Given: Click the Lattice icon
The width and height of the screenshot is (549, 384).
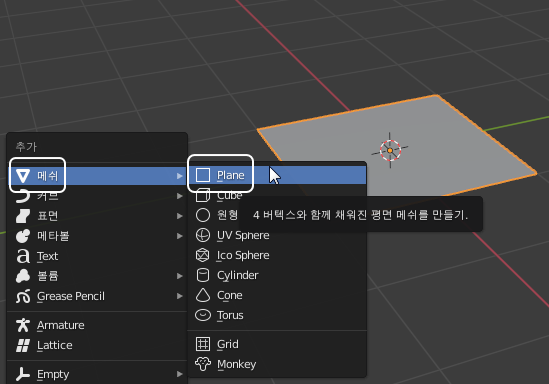Looking at the screenshot, I should [23, 345].
